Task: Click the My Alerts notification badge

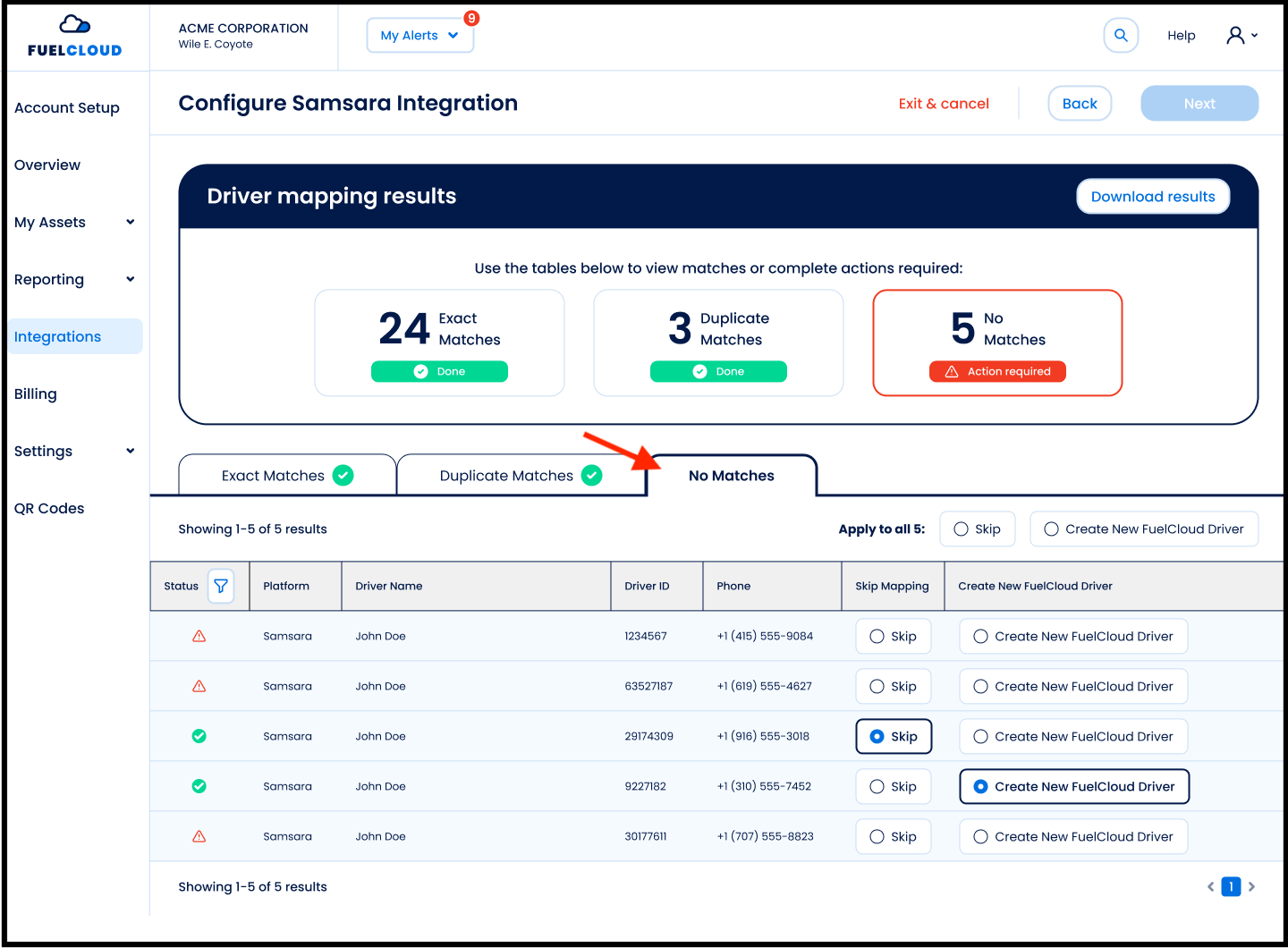Action: point(470,18)
